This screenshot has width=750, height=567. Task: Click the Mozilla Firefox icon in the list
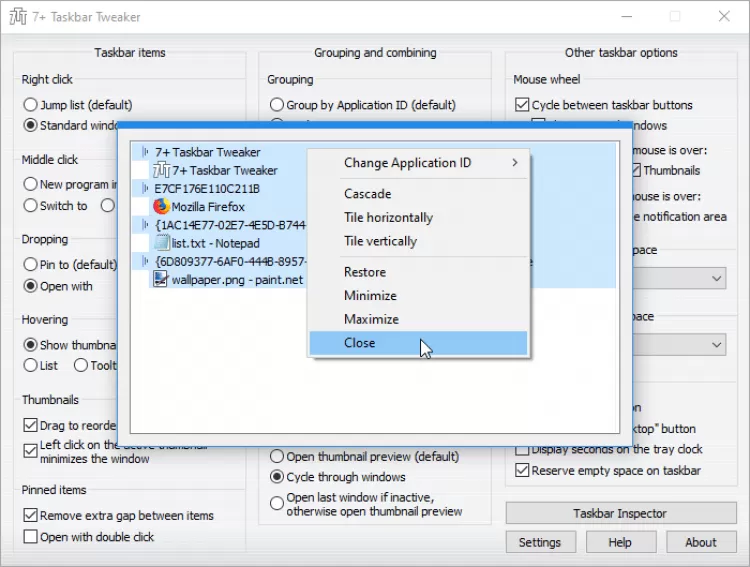[x=162, y=206]
